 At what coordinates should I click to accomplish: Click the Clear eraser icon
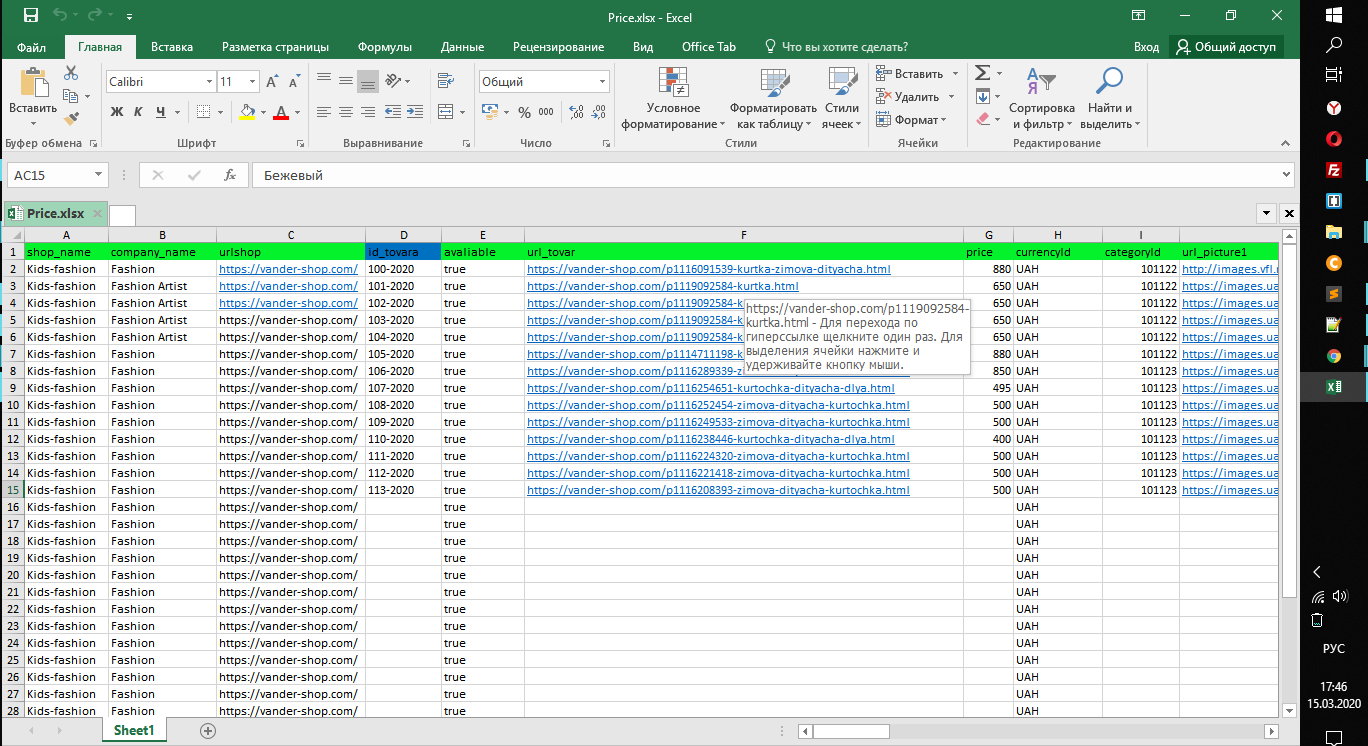point(982,119)
